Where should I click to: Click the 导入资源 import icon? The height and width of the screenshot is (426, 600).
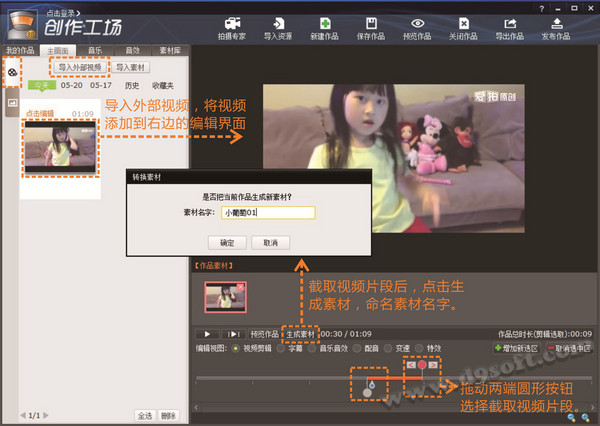[x=278, y=29]
